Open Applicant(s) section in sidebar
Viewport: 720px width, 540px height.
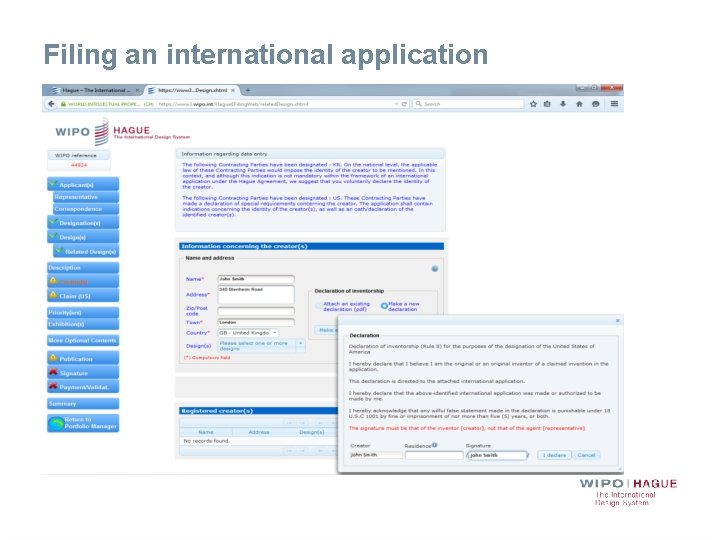[x=83, y=184]
